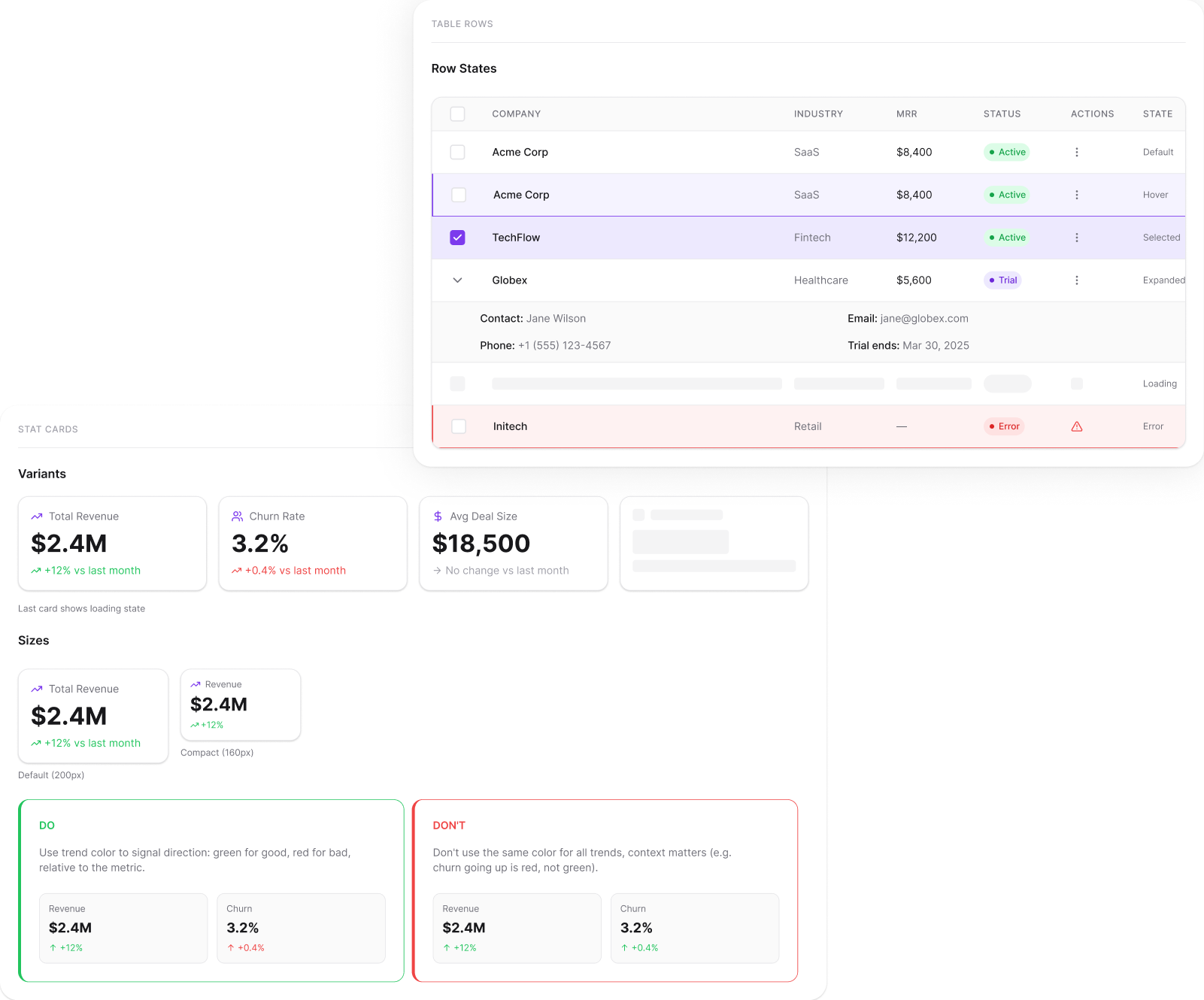Image resolution: width=1204 pixels, height=1000 pixels.
Task: Click trend icon on Default size Total Revenue card
Action: (36, 689)
